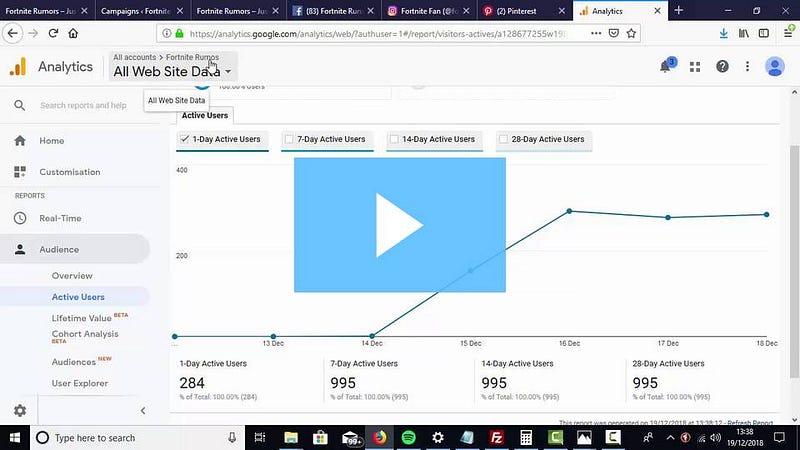The image size is (800, 450).
Task: Open Audience Overview report
Action: (72, 276)
